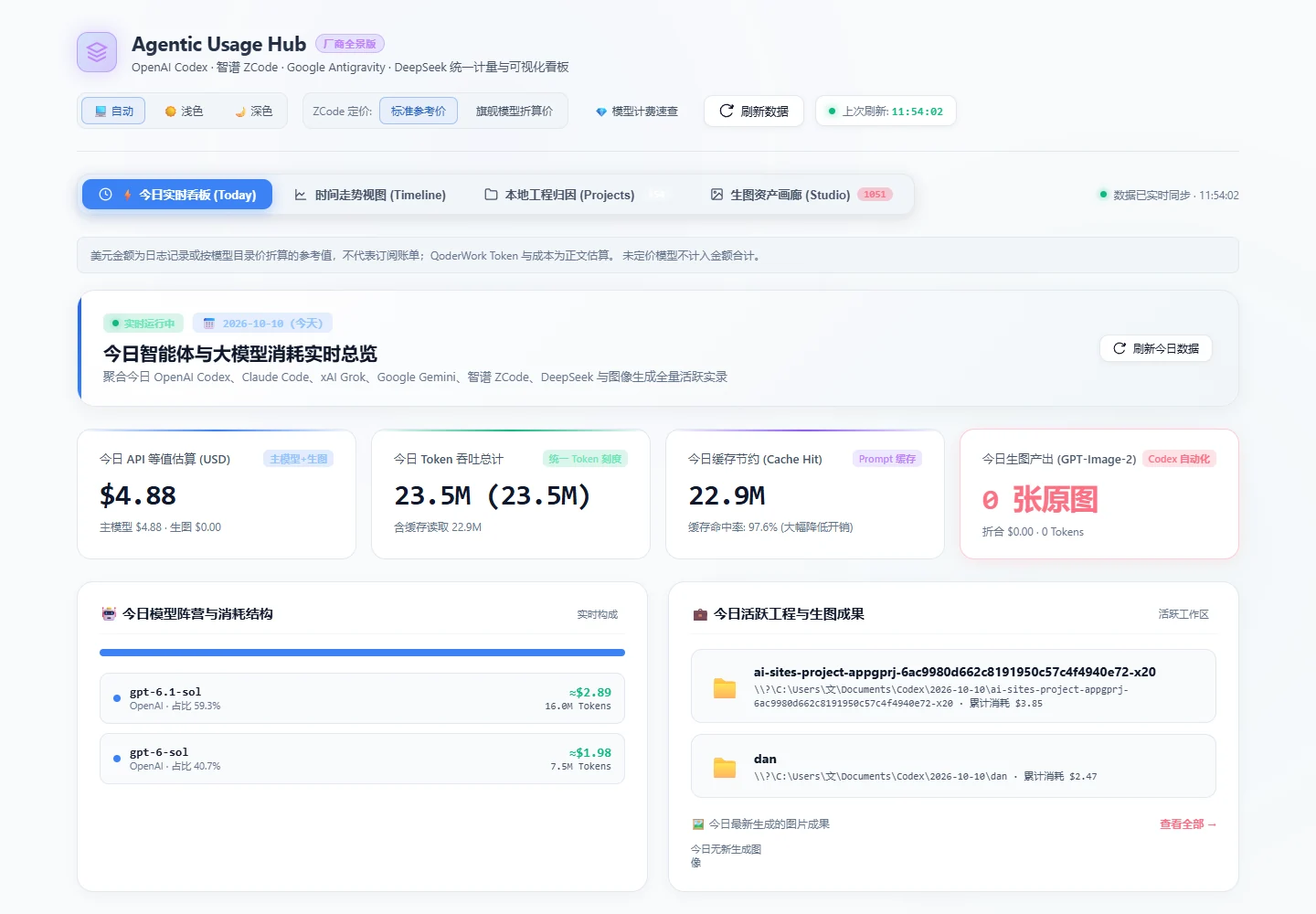1316x914 pixels.
Task: Click the clock icon on Today tab
Action: point(105,195)
